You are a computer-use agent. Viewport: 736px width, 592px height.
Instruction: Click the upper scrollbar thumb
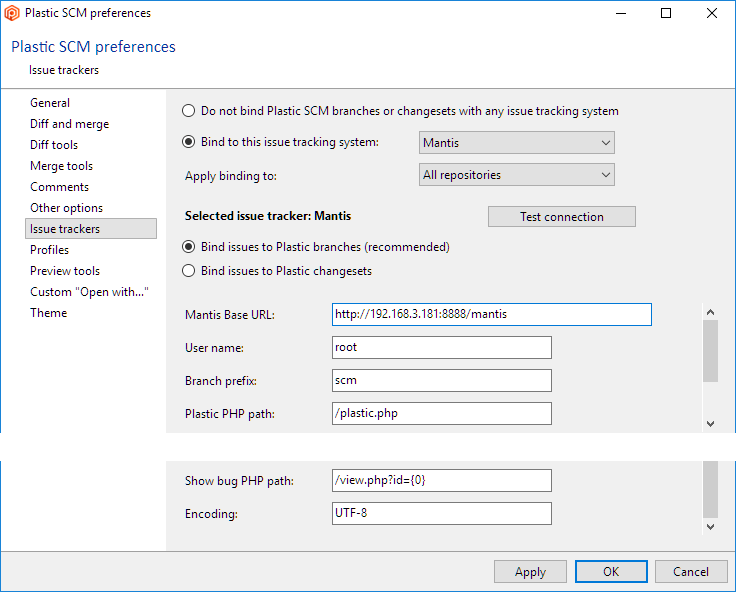click(x=711, y=351)
